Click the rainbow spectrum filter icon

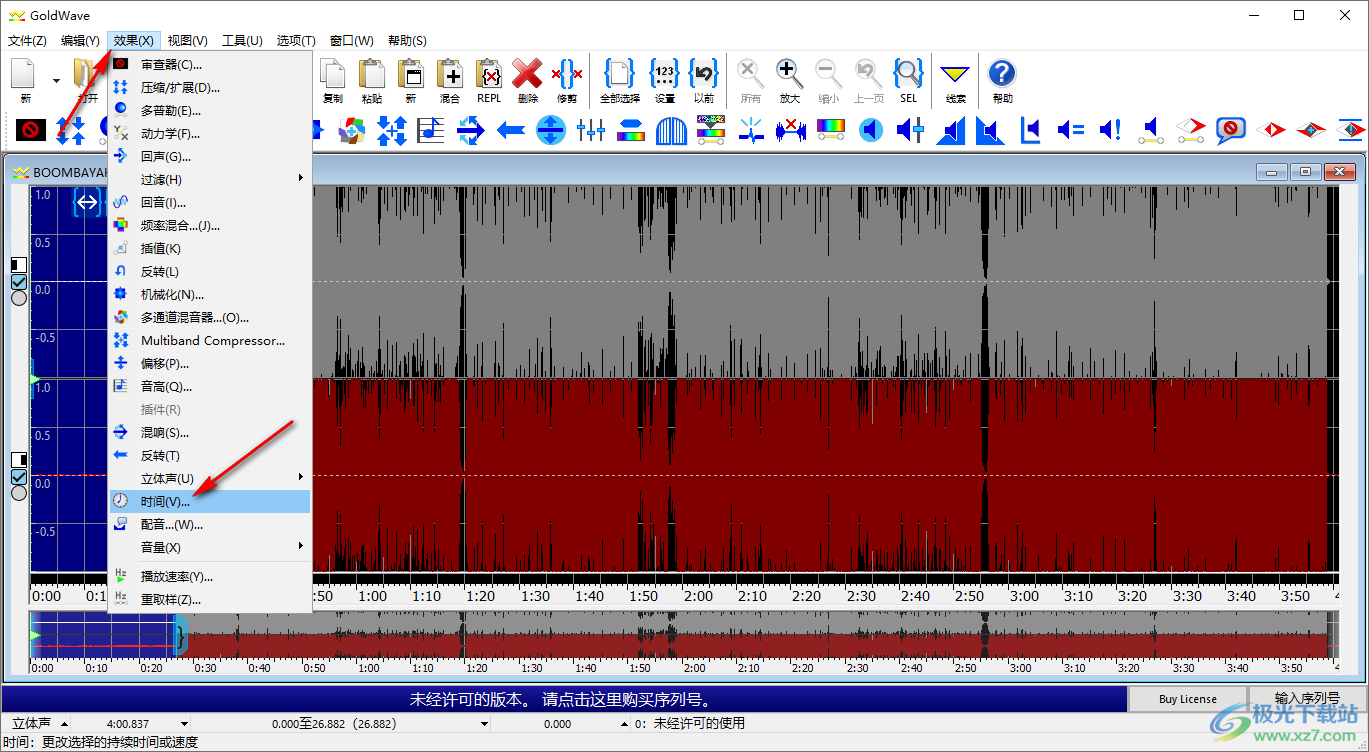(x=831, y=130)
